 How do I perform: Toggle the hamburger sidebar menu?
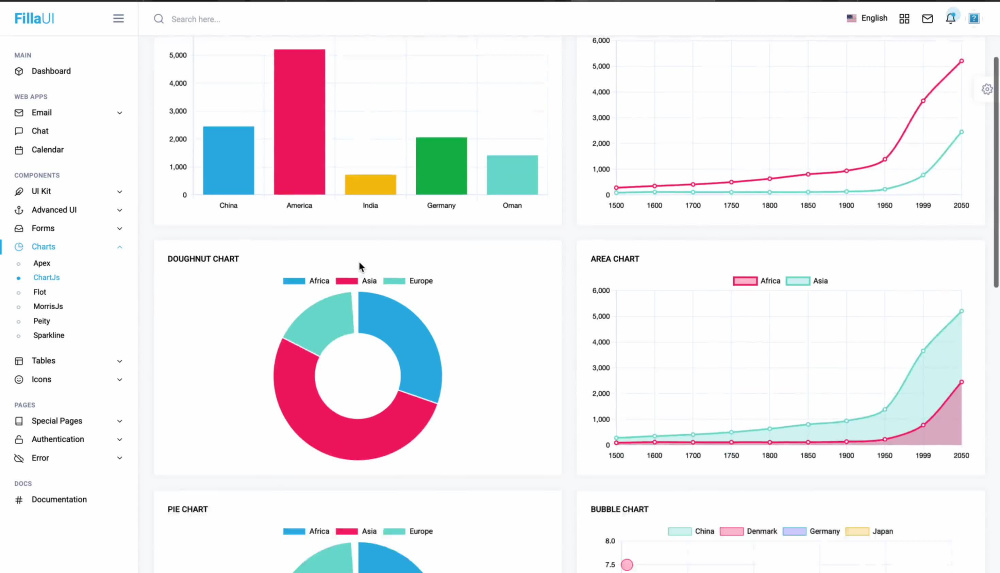point(119,19)
